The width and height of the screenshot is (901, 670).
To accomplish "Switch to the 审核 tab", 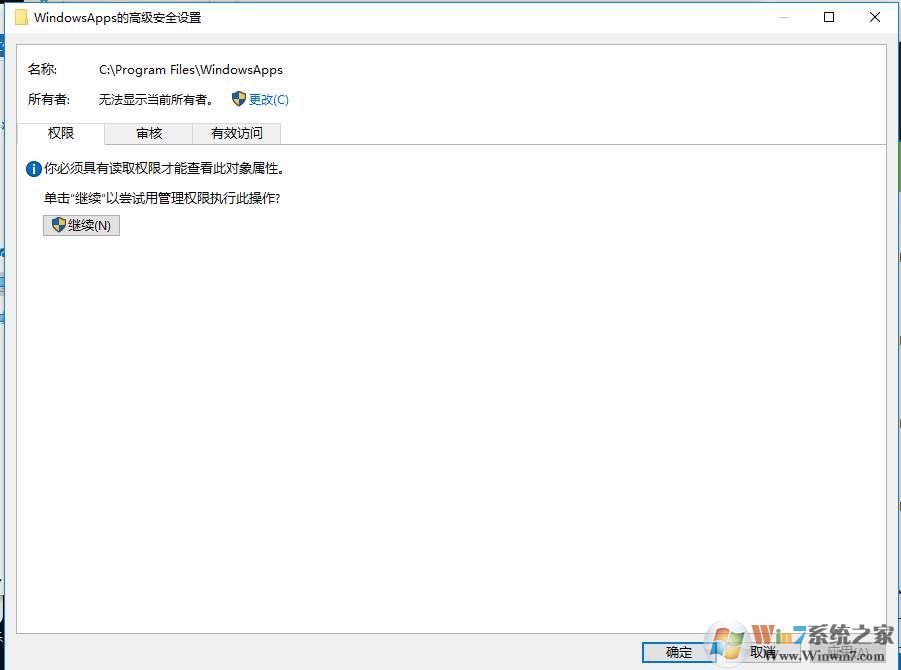I will tap(149, 134).
